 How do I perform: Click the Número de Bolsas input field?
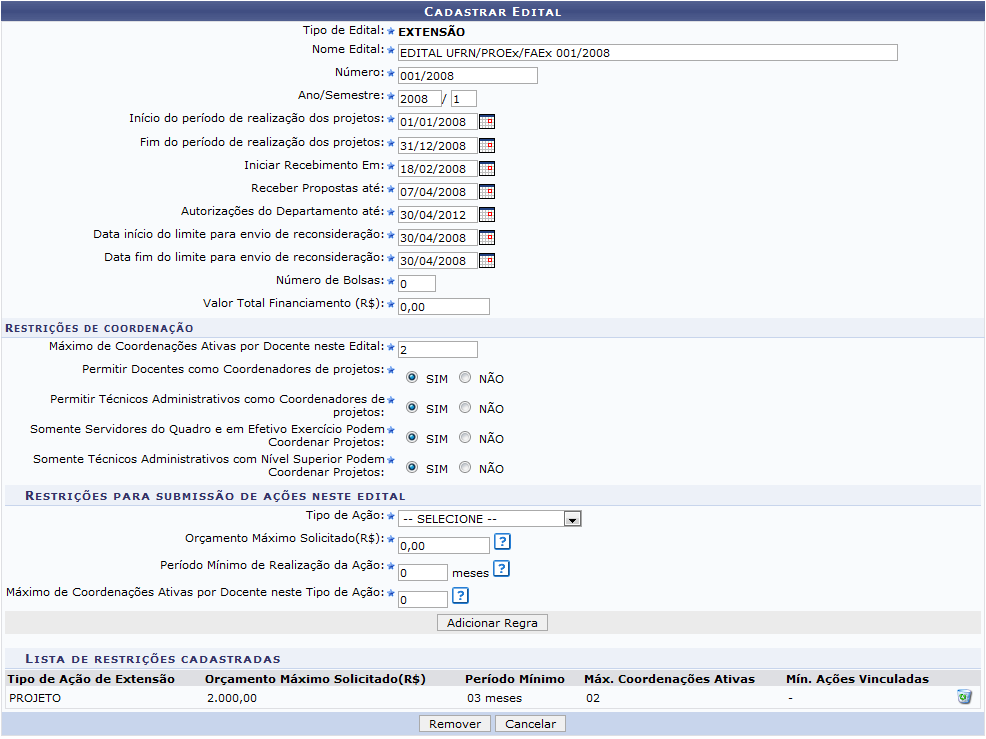point(416,284)
